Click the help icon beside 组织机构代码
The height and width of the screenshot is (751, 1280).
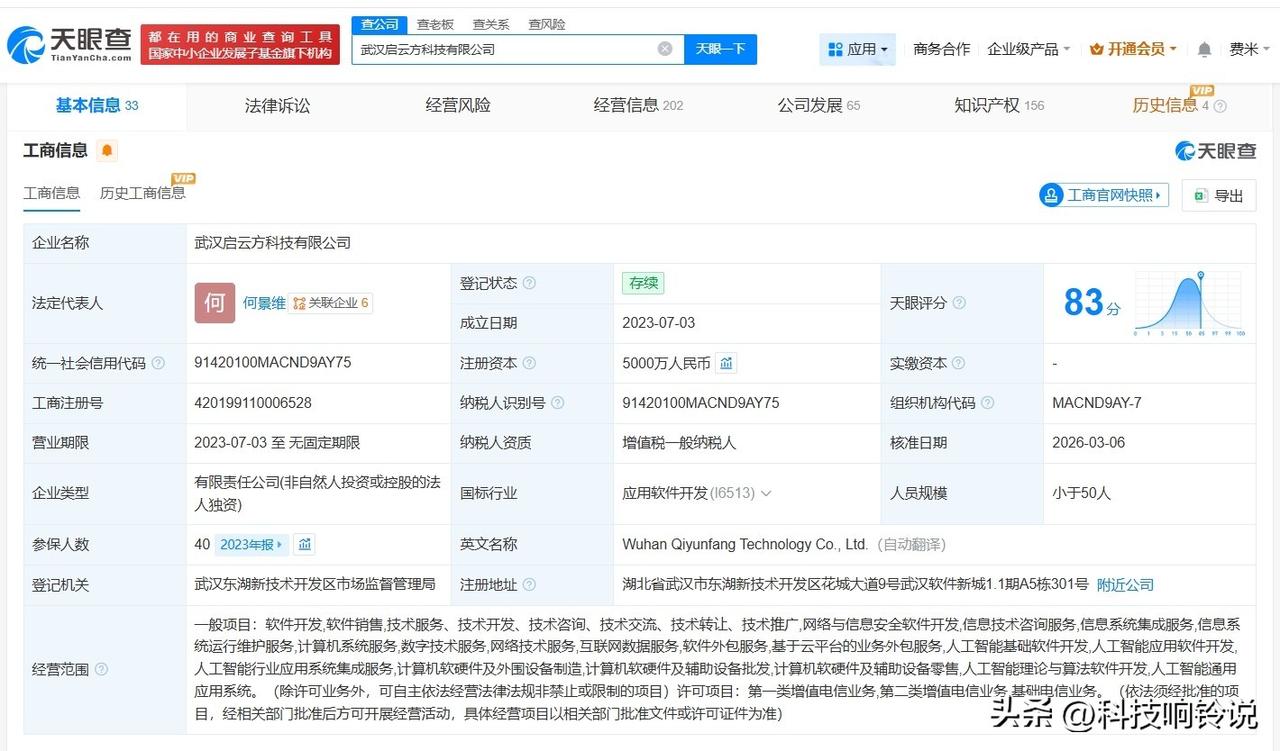coord(987,403)
